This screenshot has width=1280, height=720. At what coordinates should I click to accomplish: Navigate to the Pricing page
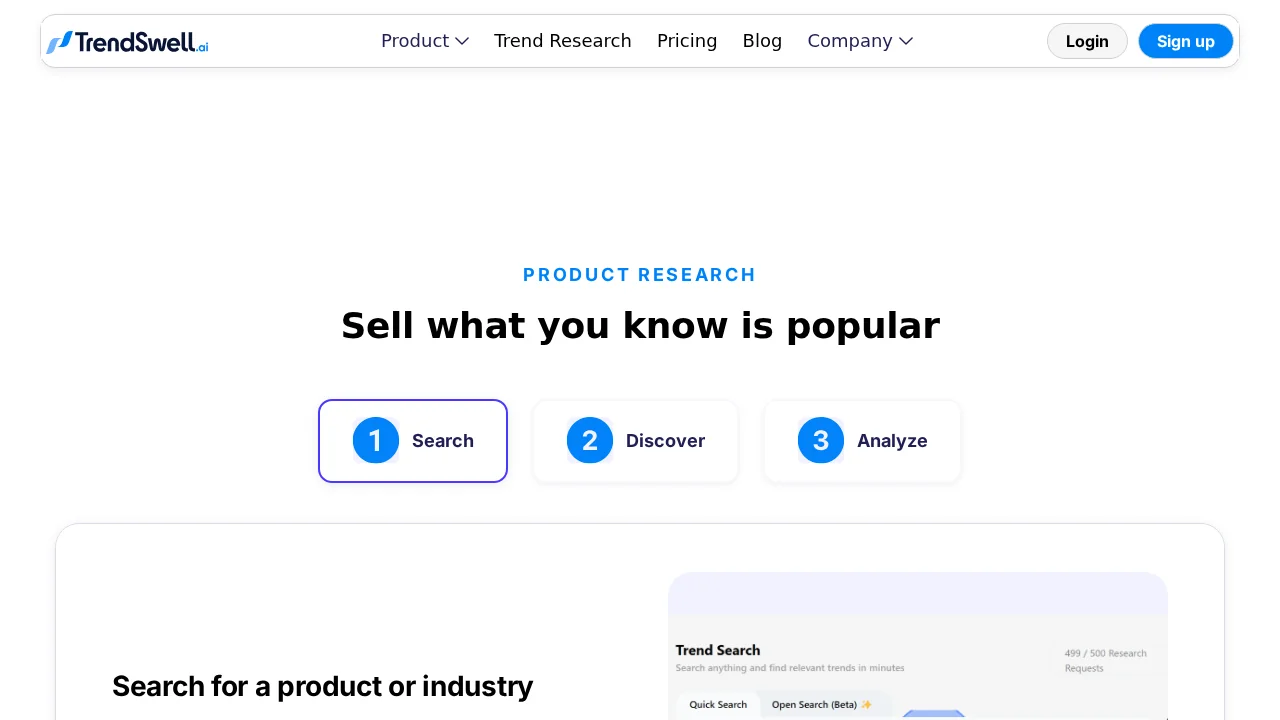(687, 41)
